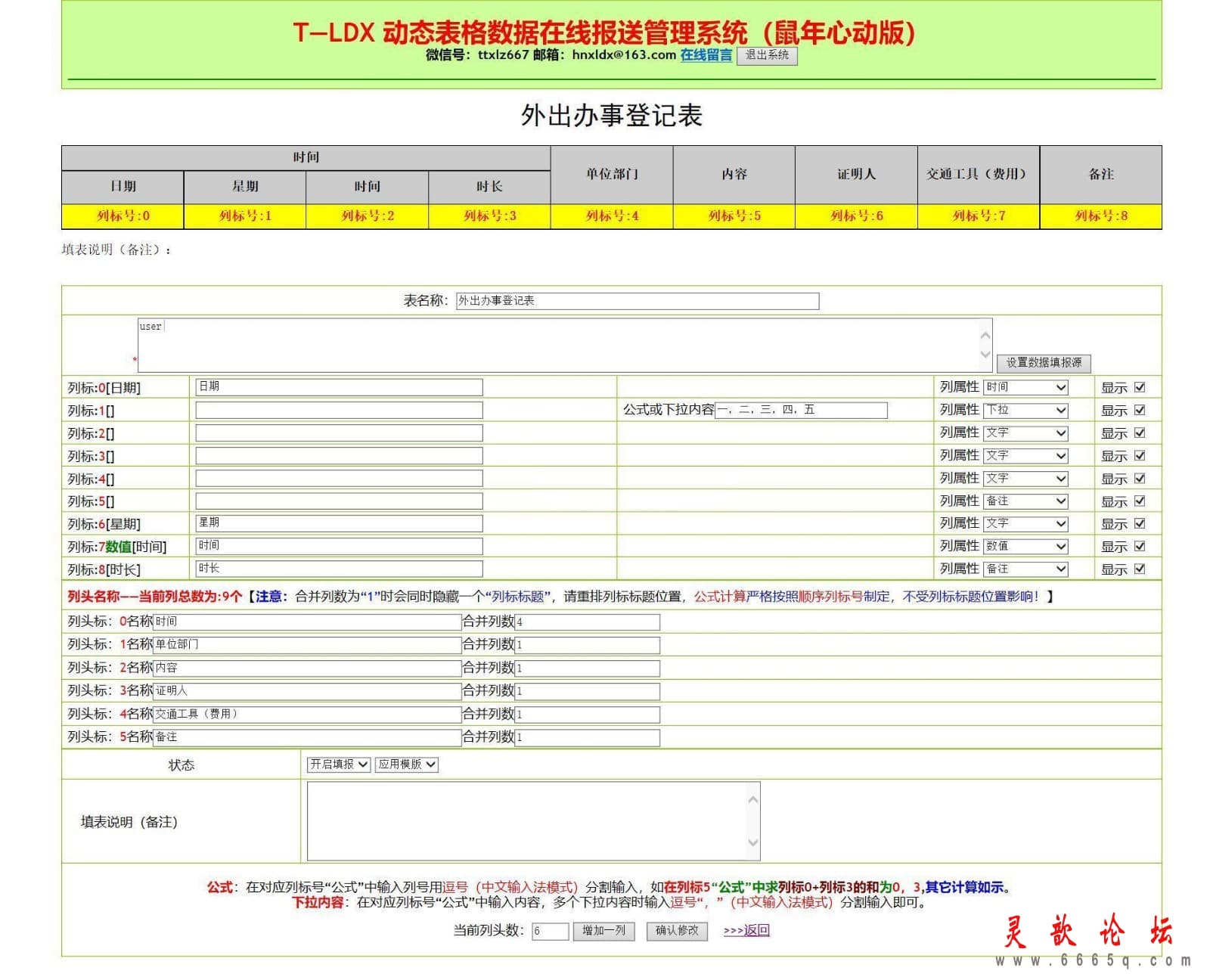
Task: Open 列属性 dropdown for 列标:8[时长]
Action: point(1025,569)
